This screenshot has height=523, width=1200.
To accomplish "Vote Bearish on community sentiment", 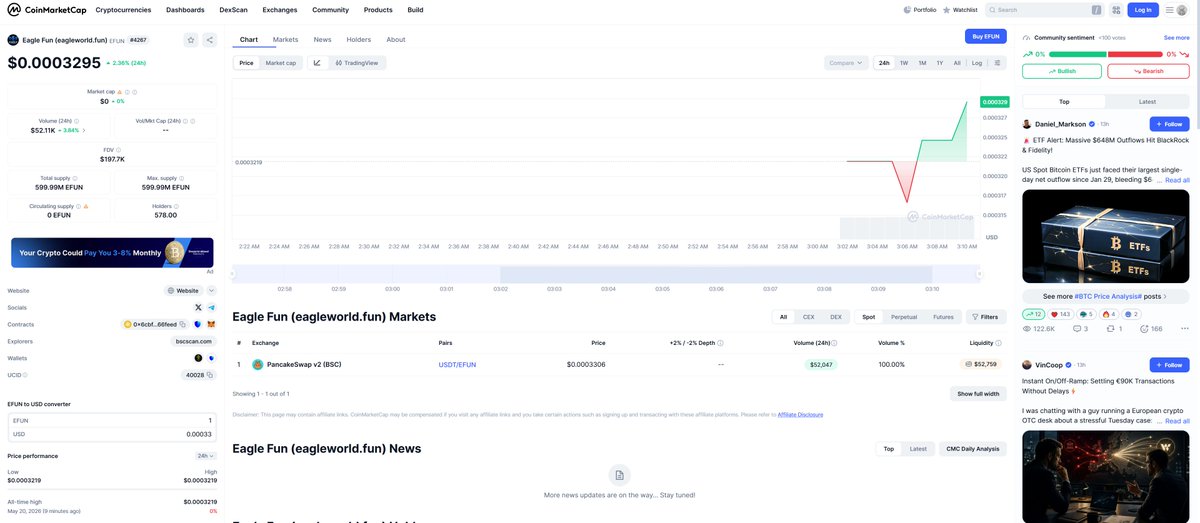I will point(1149,71).
